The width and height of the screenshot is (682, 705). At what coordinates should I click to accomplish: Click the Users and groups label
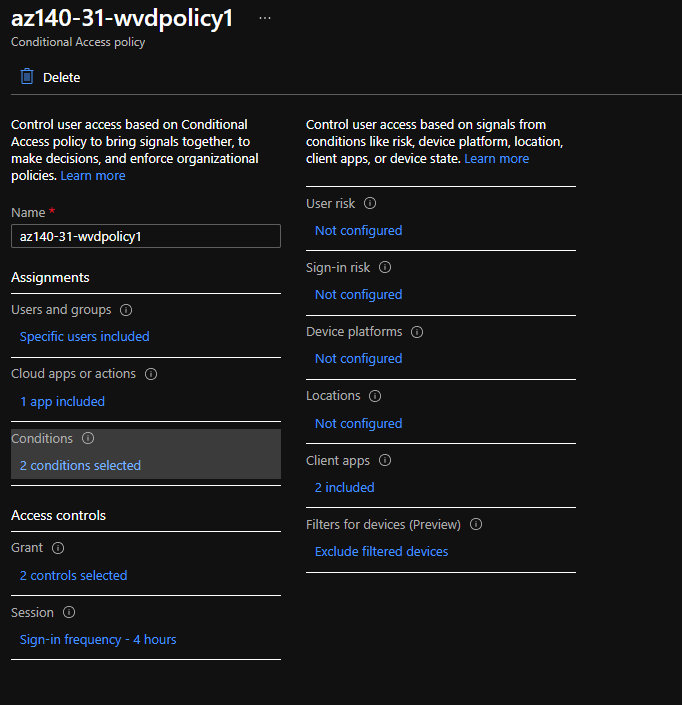(61, 310)
